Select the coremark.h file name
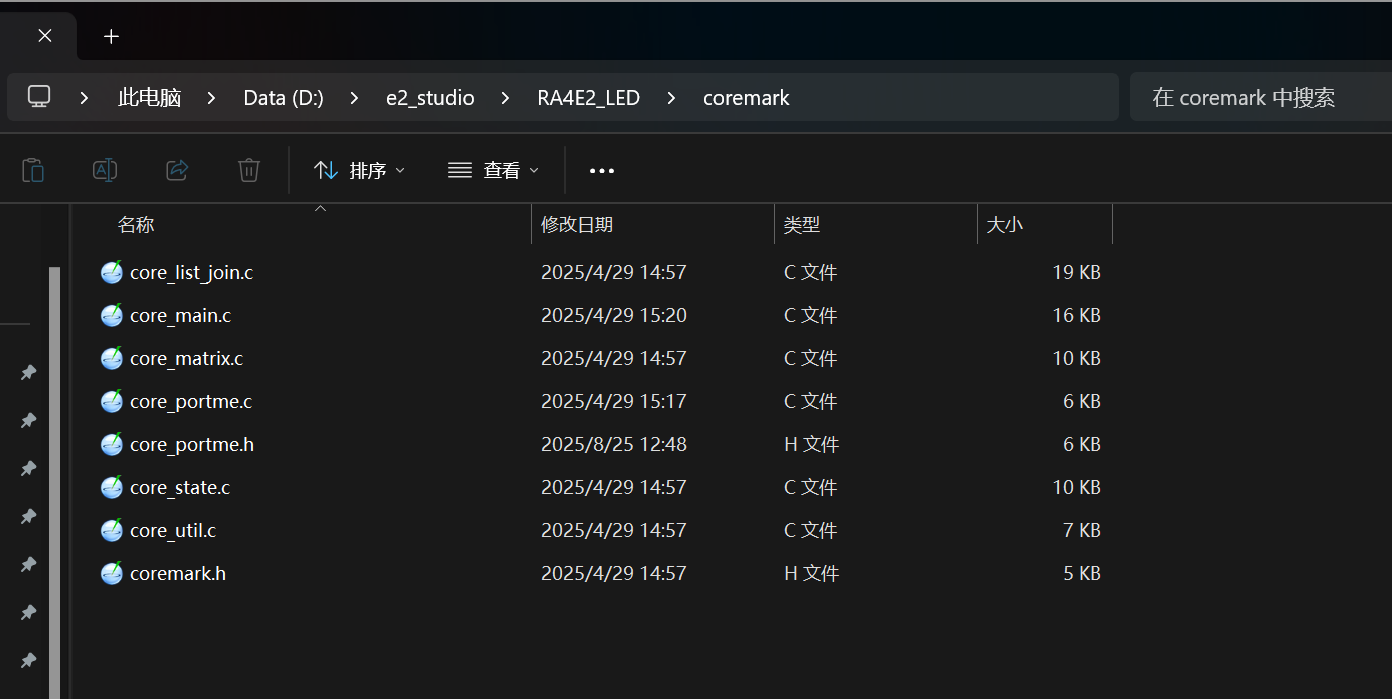 pos(178,573)
